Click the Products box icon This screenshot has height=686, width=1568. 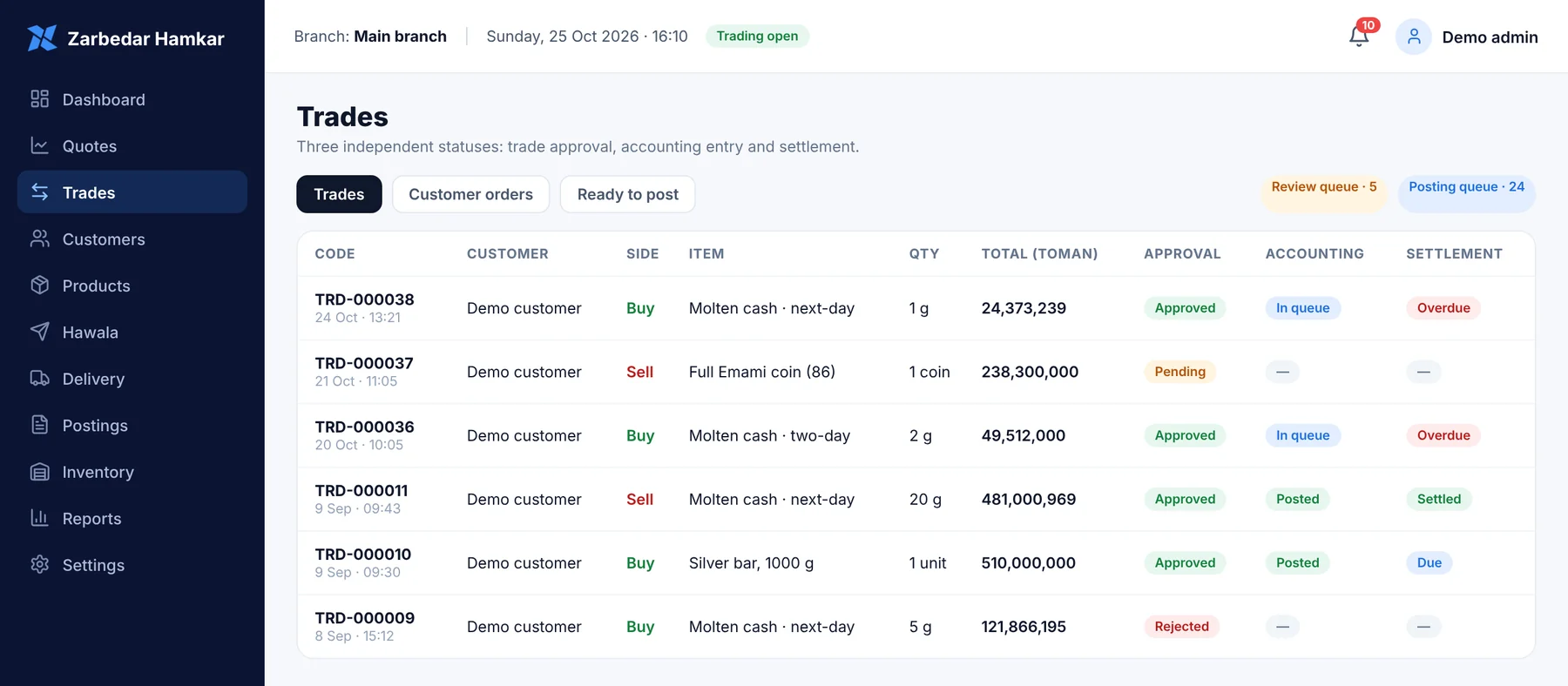39,286
